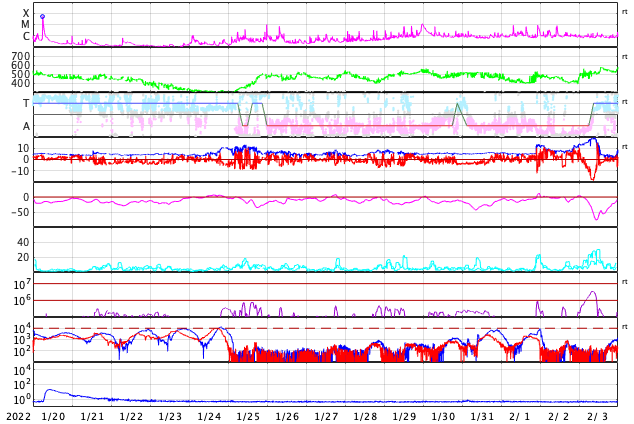Click the -10 axis label
This screenshot has width=634, height=424.
[x=20, y=171]
